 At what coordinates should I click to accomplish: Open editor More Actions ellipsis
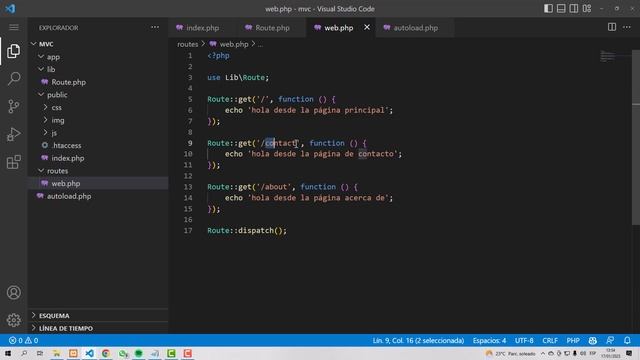point(627,27)
